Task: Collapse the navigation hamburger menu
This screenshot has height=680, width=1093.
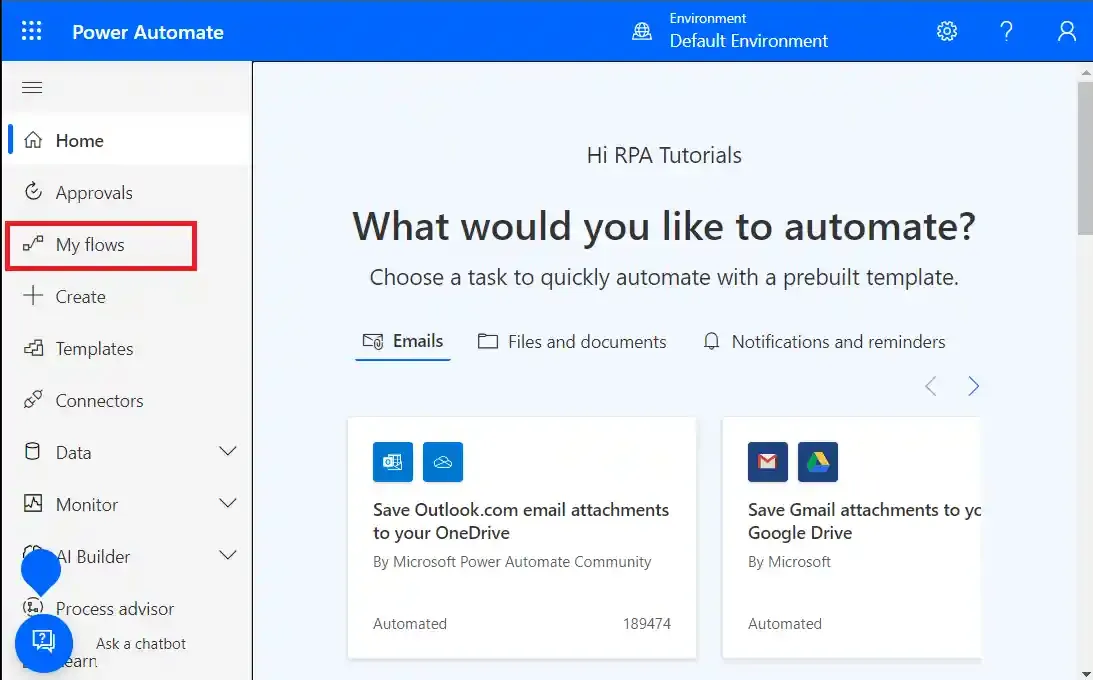Action: pos(32,87)
